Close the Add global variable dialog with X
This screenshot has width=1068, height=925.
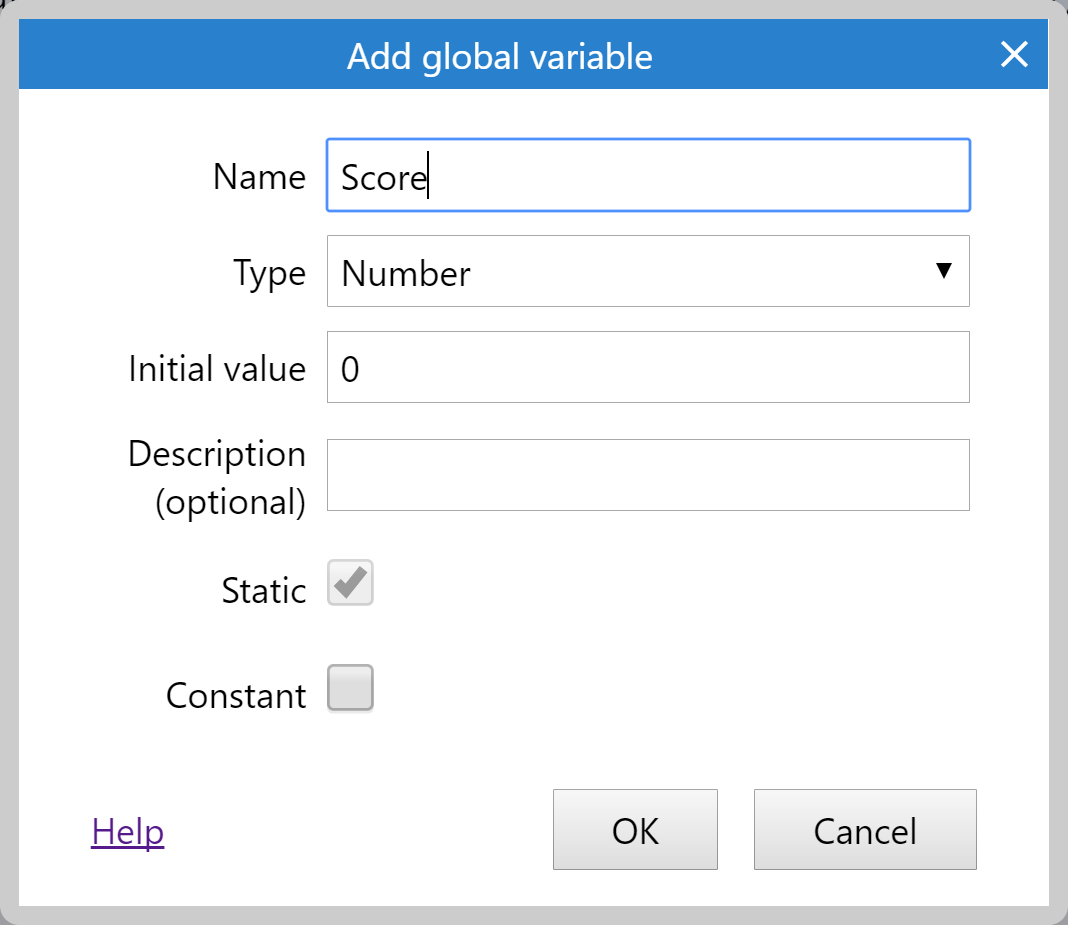tap(1014, 55)
